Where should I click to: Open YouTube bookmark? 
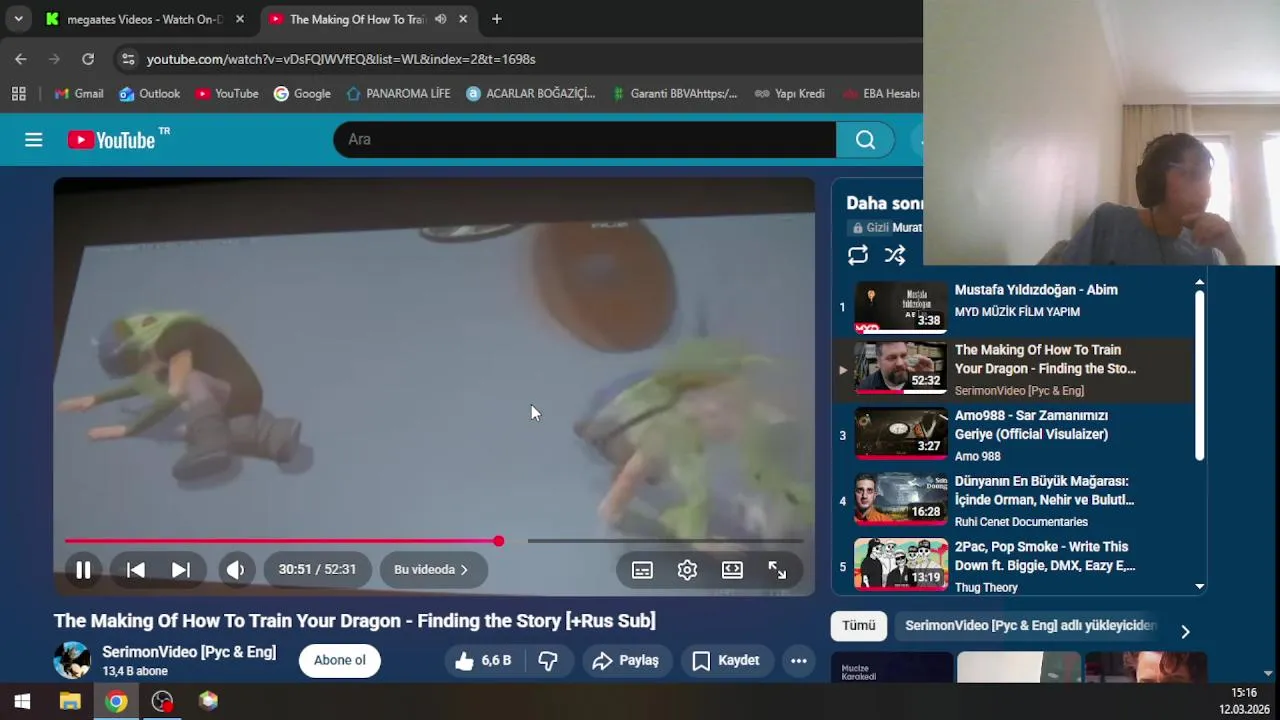(x=227, y=94)
